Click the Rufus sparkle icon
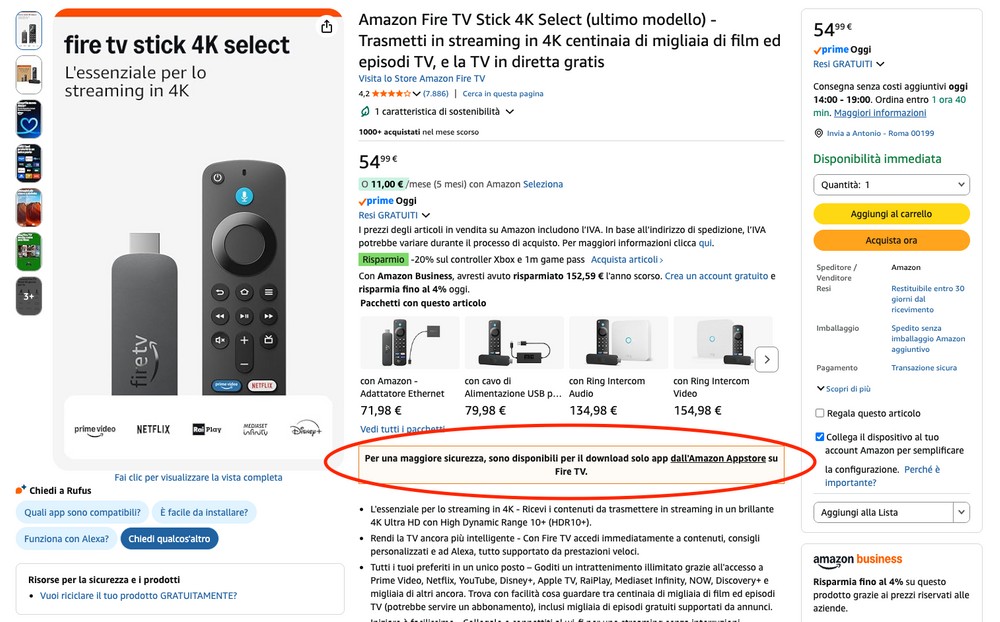The width and height of the screenshot is (1000, 622). [21, 490]
